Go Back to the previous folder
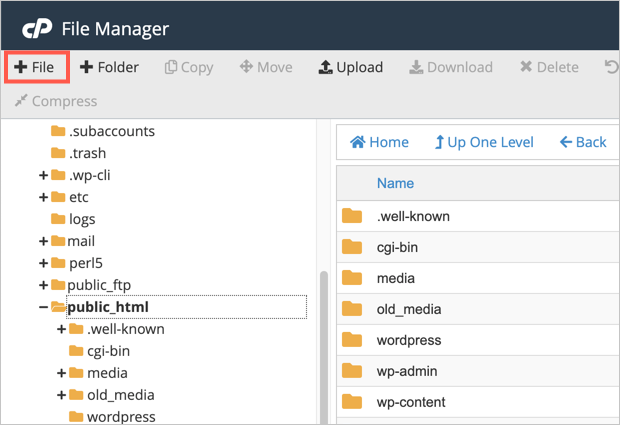Image resolution: width=620 pixels, height=425 pixels. click(x=583, y=142)
